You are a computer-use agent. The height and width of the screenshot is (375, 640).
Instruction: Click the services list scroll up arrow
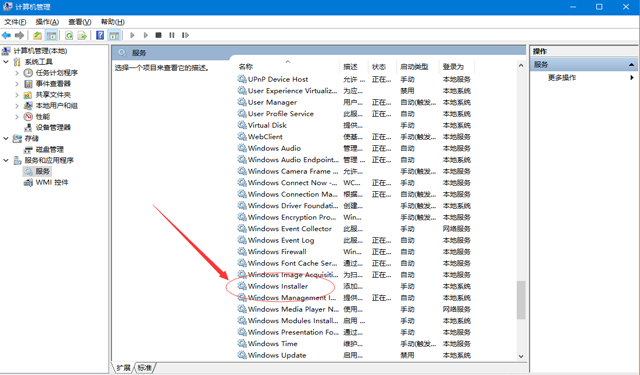pos(521,65)
